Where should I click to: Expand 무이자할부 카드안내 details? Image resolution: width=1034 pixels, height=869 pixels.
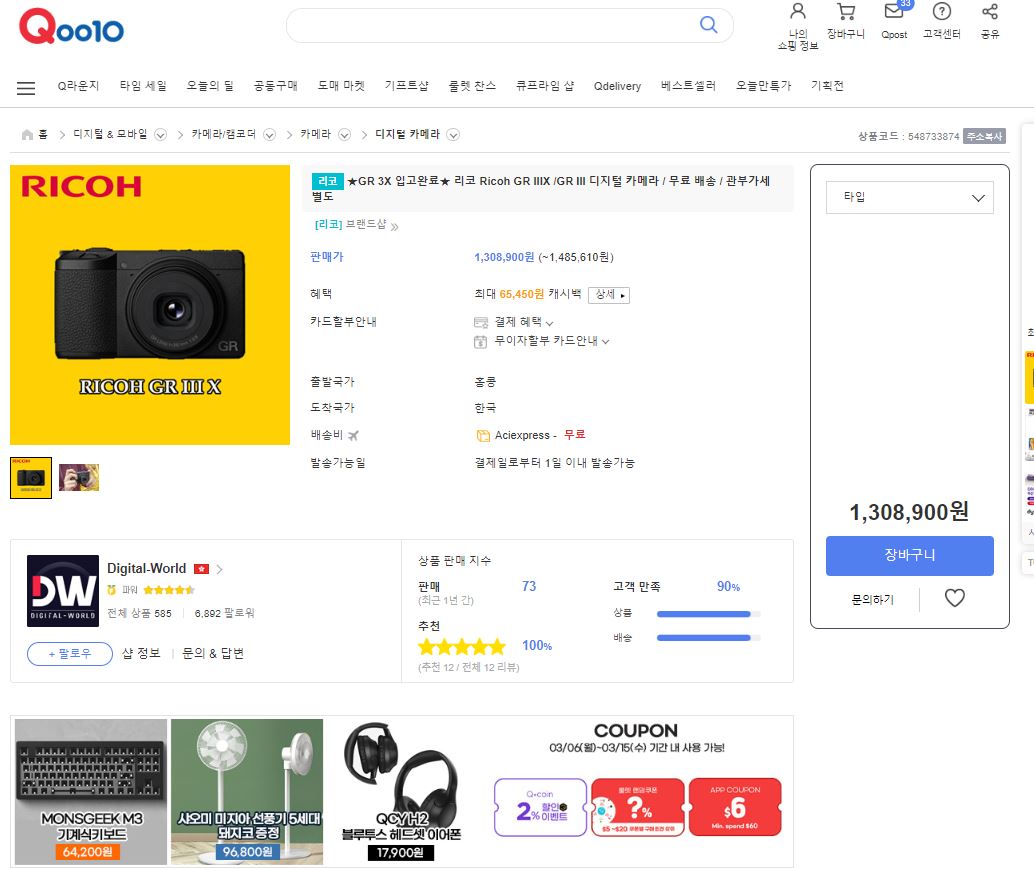click(605, 342)
